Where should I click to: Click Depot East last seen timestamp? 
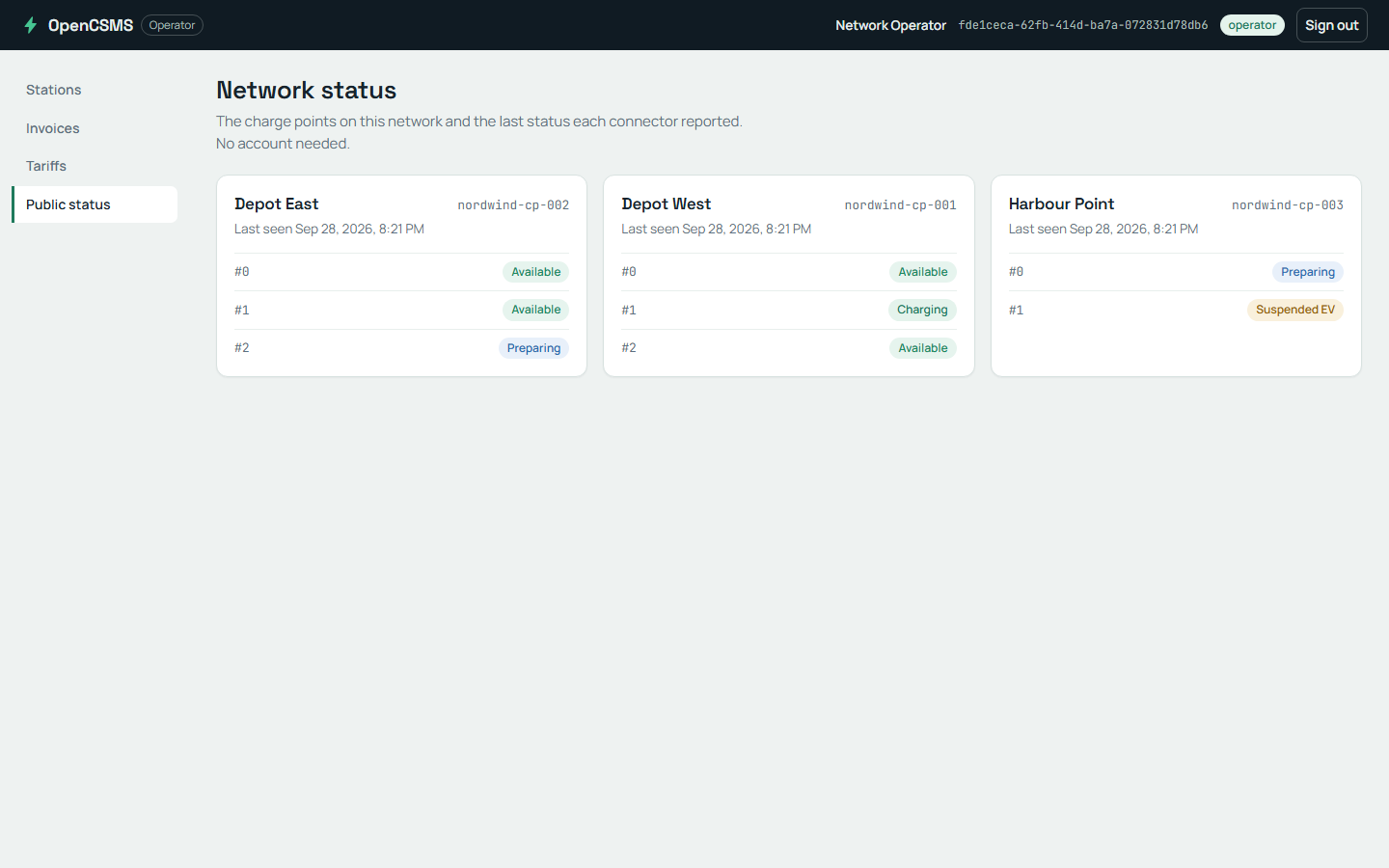point(329,229)
